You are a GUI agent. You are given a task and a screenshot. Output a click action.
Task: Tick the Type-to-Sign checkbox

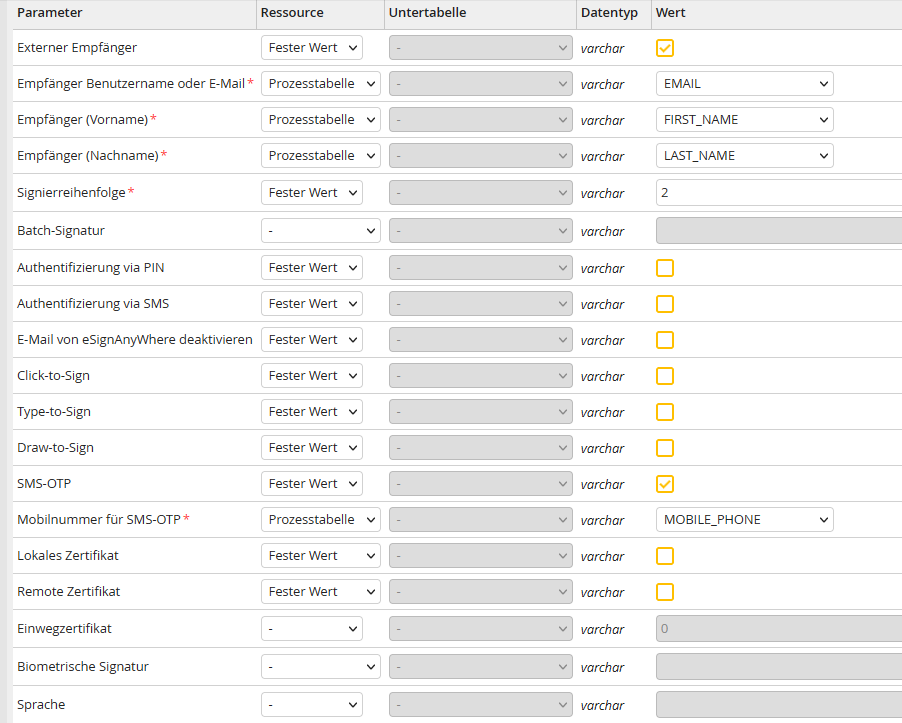pyautogui.click(x=665, y=412)
